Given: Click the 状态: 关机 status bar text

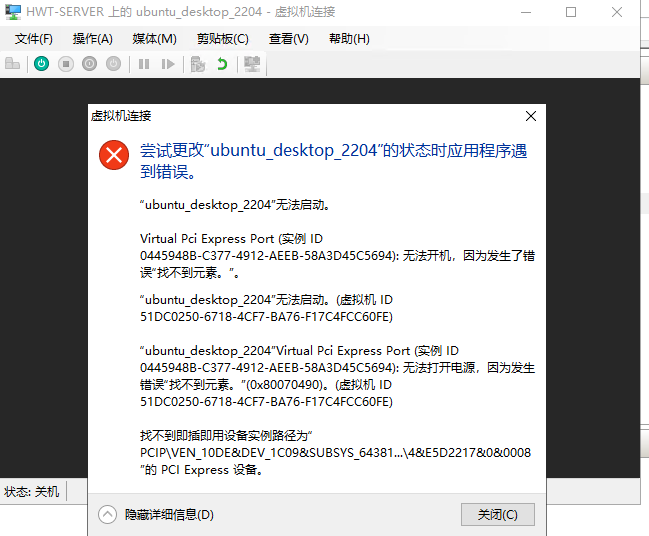Looking at the screenshot, I should (x=31, y=492).
